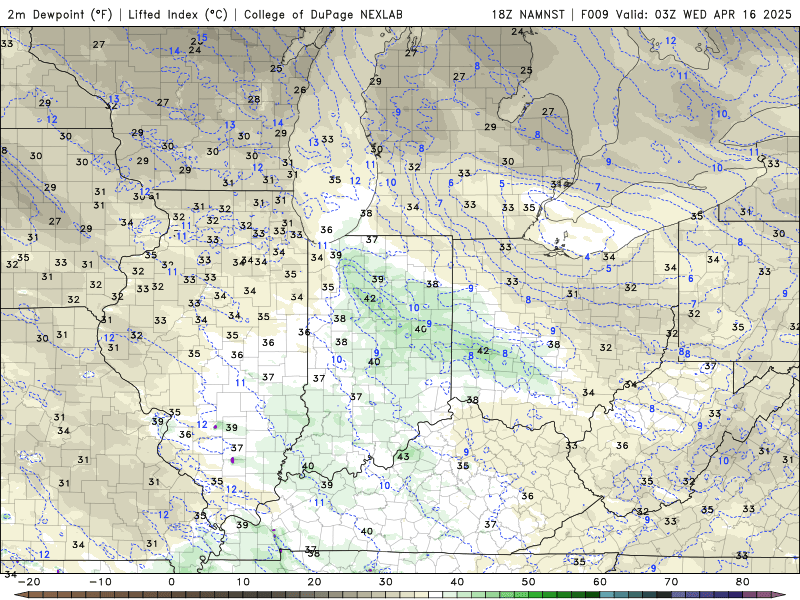Viewport: 800px width, 600px height.
Task: Click the "Lifted Index (°C)" title text
Action: [x=178, y=14]
